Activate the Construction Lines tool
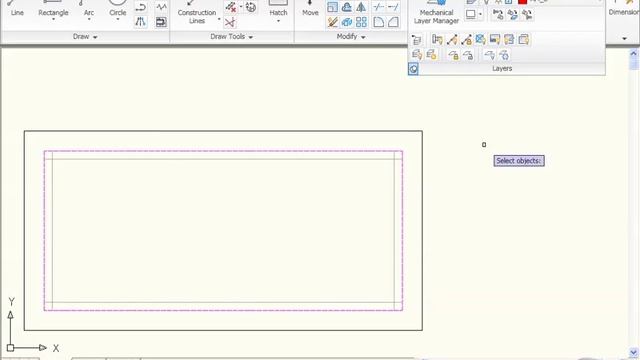Screen dimensions: 640x360 pos(197,12)
